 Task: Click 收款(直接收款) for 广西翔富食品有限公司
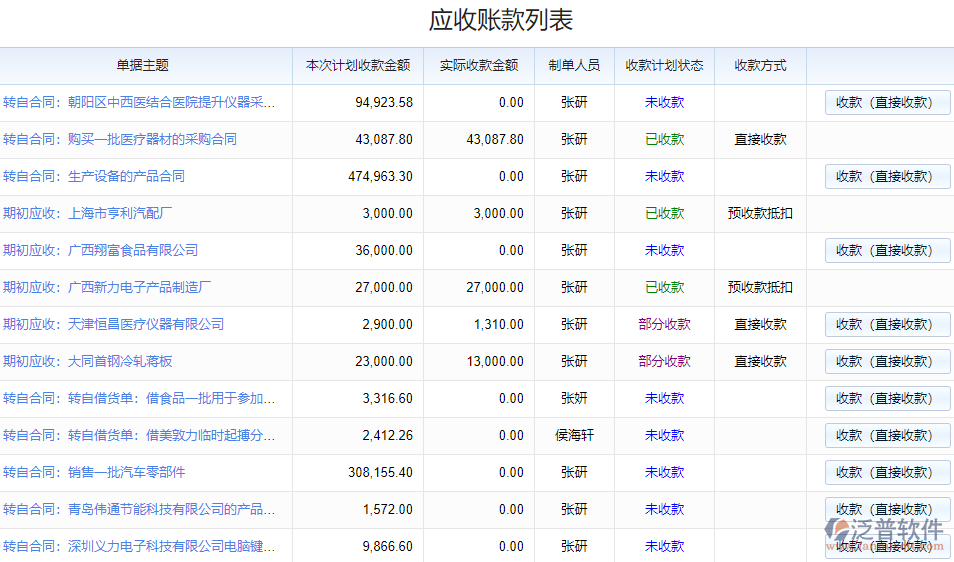(888, 250)
